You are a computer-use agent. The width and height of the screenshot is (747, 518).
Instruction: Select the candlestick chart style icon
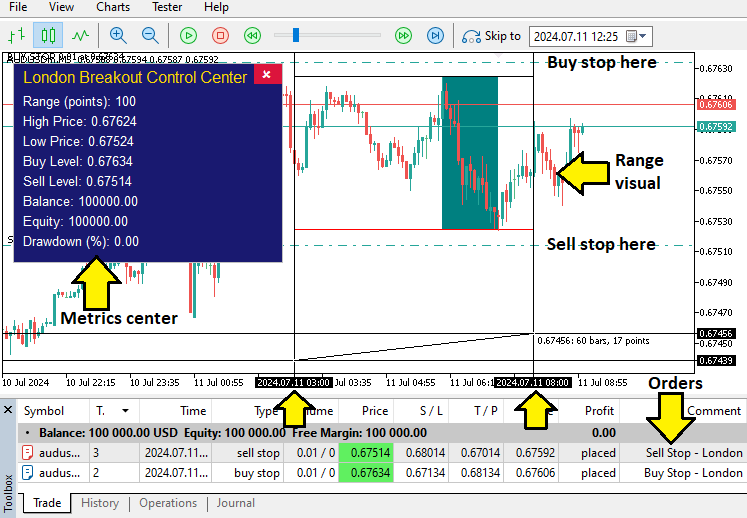tap(48, 36)
